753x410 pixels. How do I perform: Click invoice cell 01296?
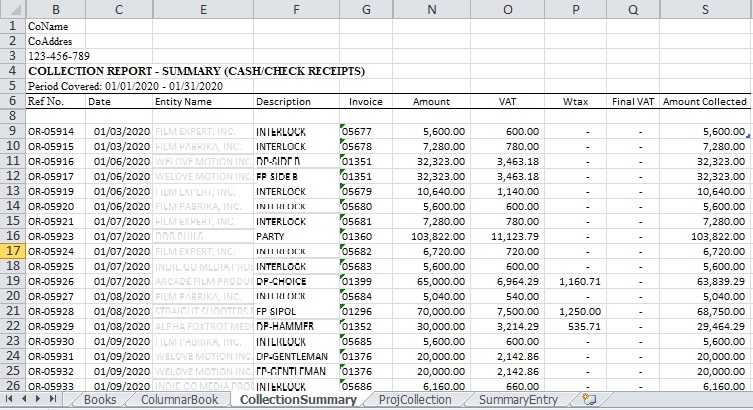click(366, 311)
